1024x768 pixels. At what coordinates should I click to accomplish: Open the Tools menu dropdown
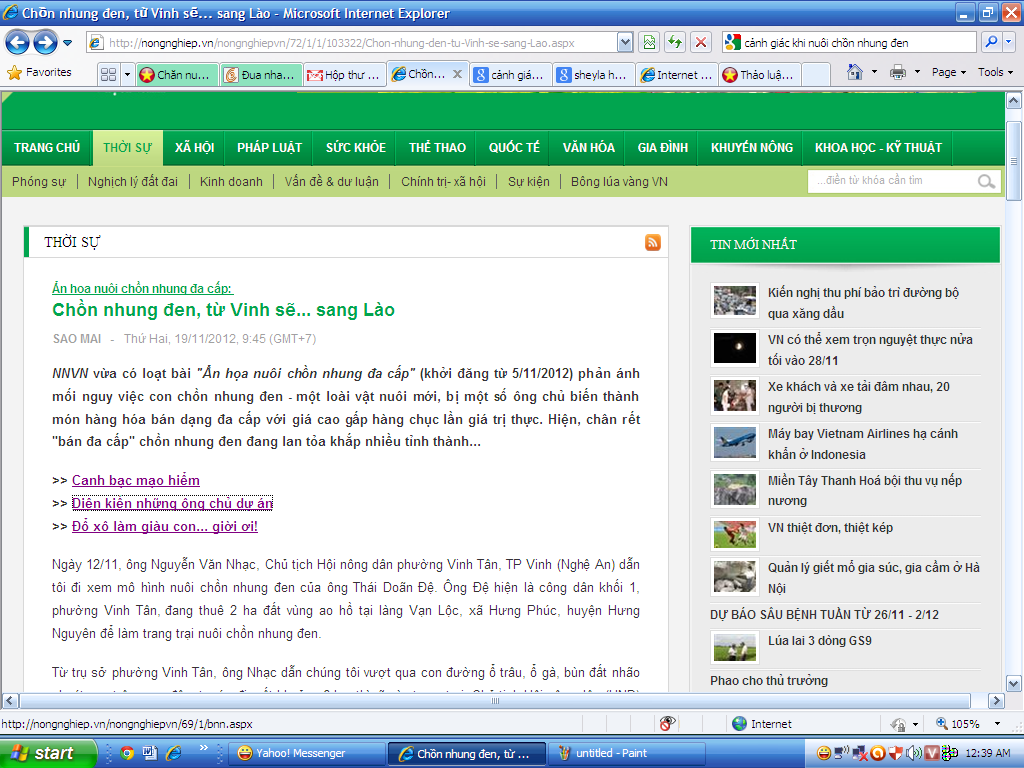(x=995, y=73)
